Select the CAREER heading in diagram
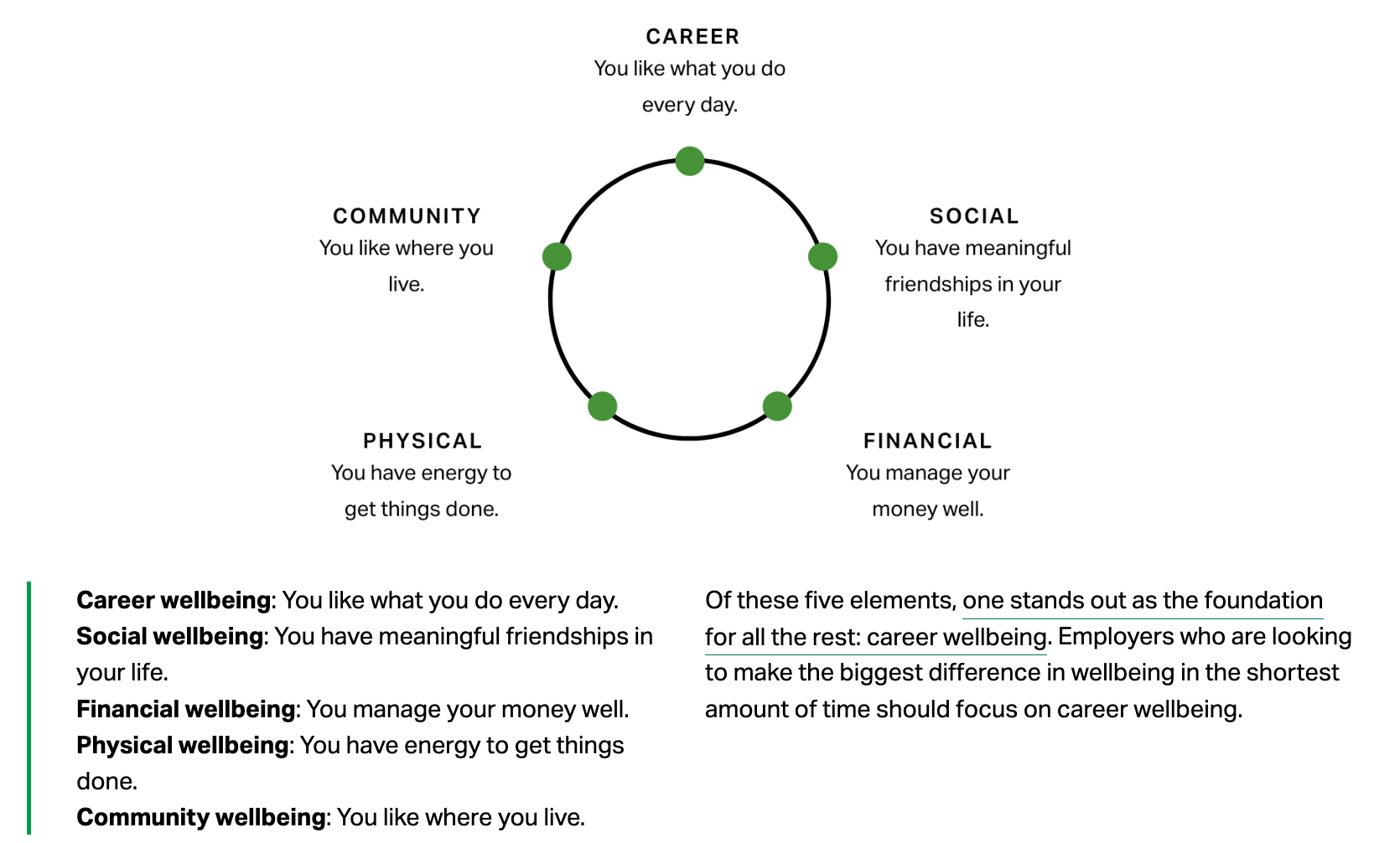1400x843 pixels. pos(692,37)
